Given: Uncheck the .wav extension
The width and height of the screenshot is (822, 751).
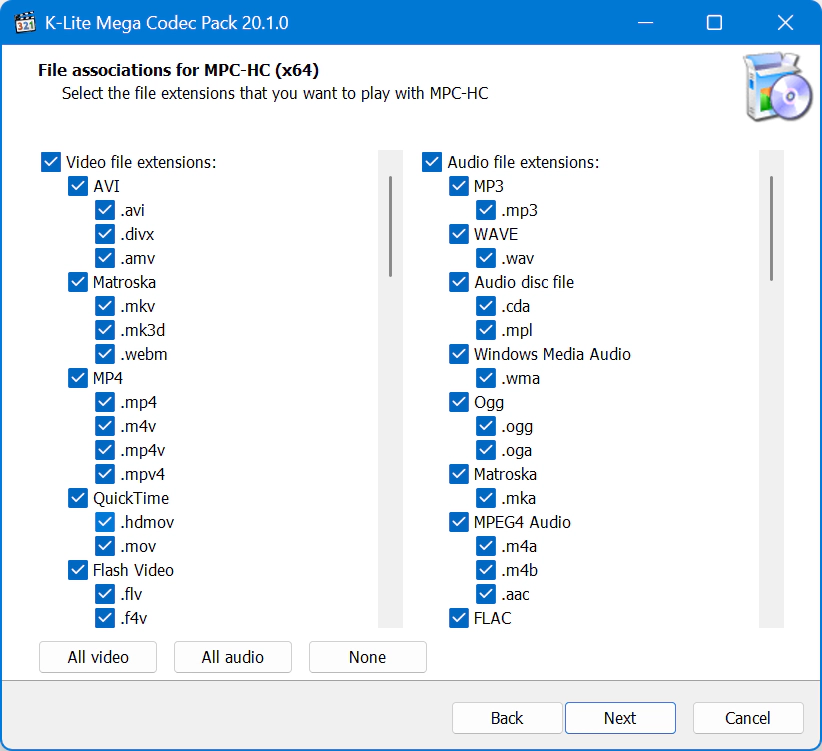Looking at the screenshot, I should (486, 258).
